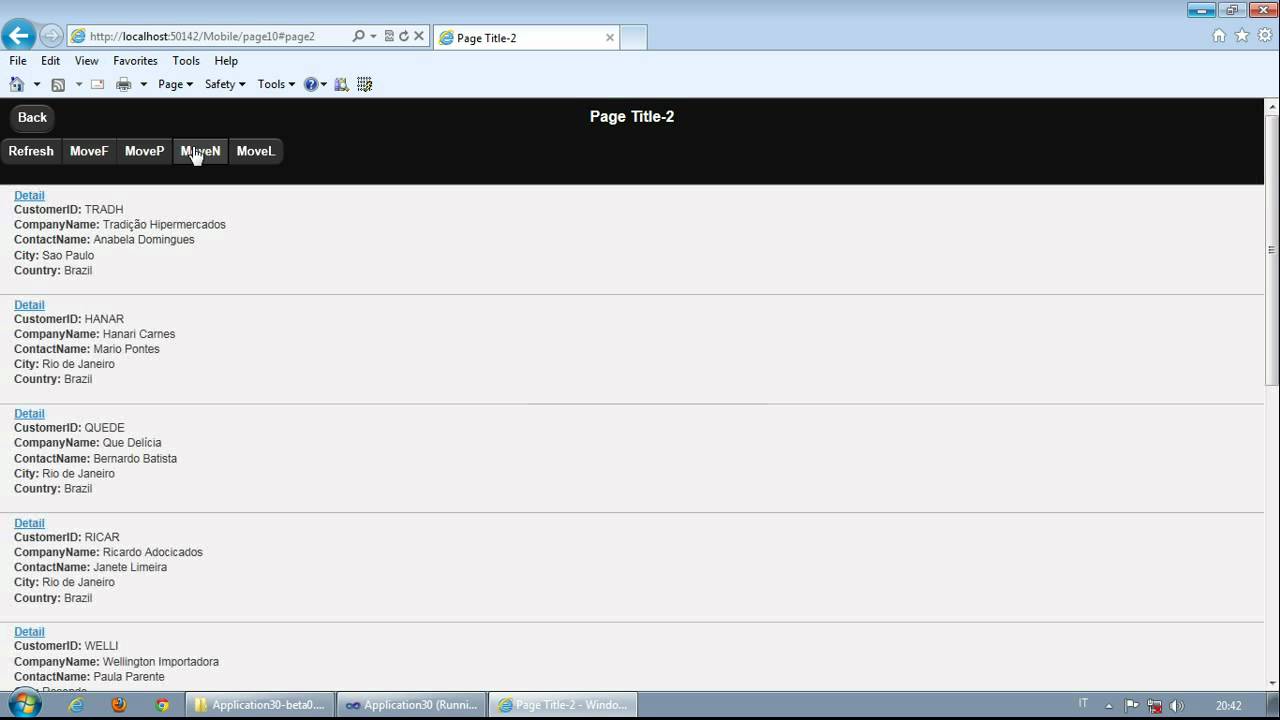Viewport: 1280px width, 720px height.
Task: Open the Favorites menu
Action: tap(135, 61)
